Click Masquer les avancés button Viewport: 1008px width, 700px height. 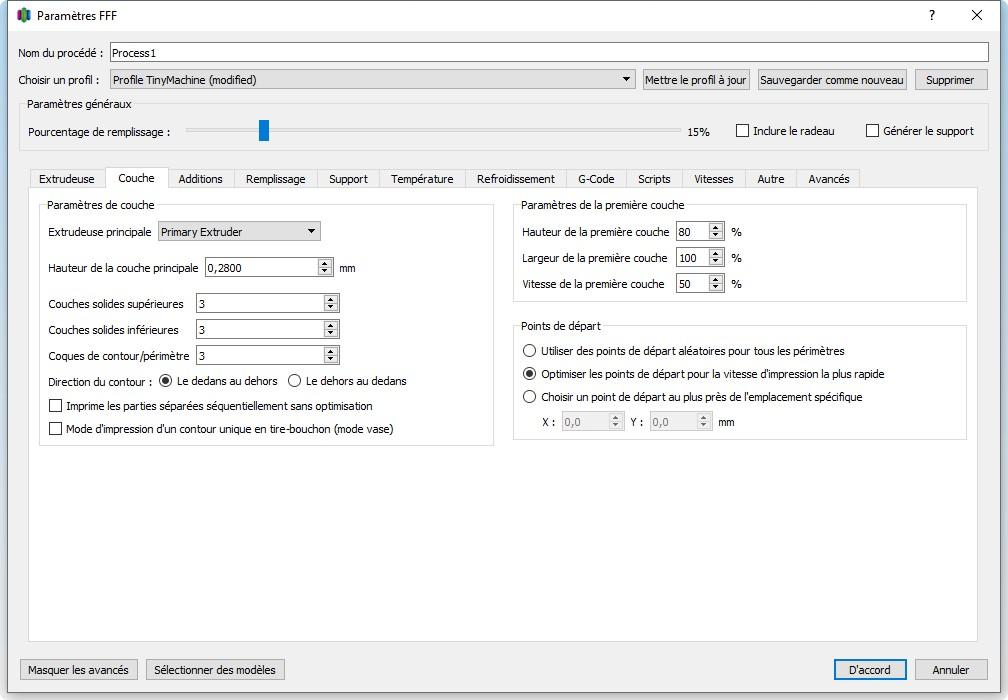click(78, 670)
